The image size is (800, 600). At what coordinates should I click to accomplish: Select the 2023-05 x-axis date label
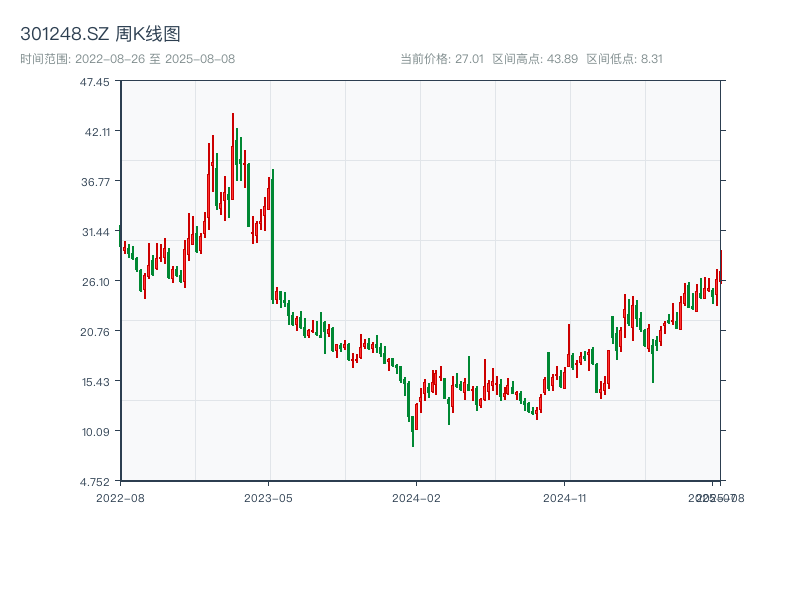tap(269, 497)
